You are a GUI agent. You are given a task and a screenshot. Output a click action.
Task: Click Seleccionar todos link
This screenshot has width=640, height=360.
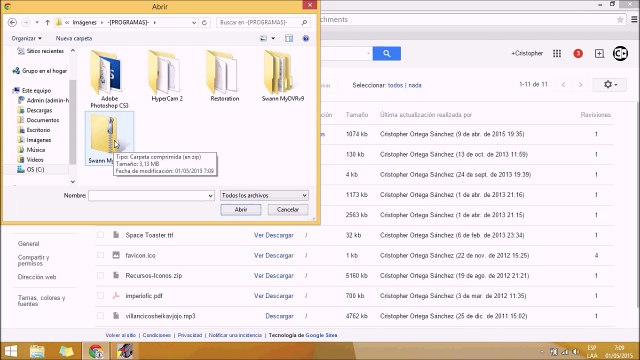[395, 85]
